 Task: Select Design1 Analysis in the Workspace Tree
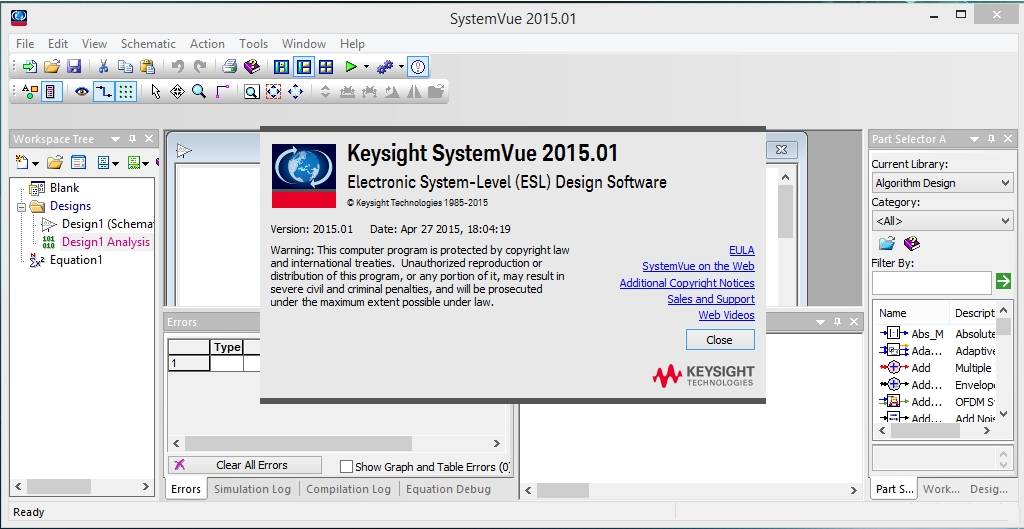(106, 242)
